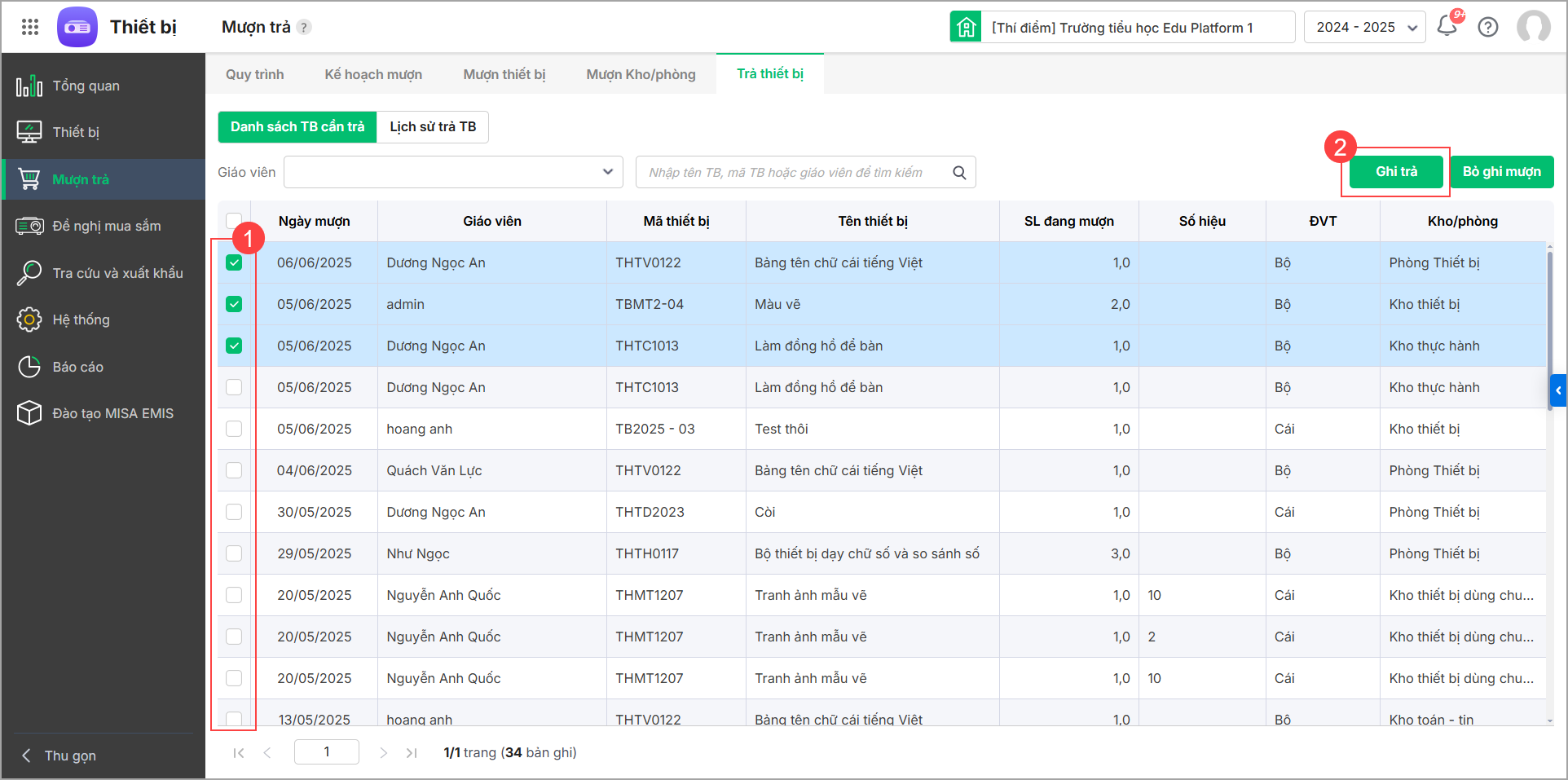The width and height of the screenshot is (1568, 780).
Task: Uncheck the THTV0122 row dated 06/06/2025
Action: (234, 262)
